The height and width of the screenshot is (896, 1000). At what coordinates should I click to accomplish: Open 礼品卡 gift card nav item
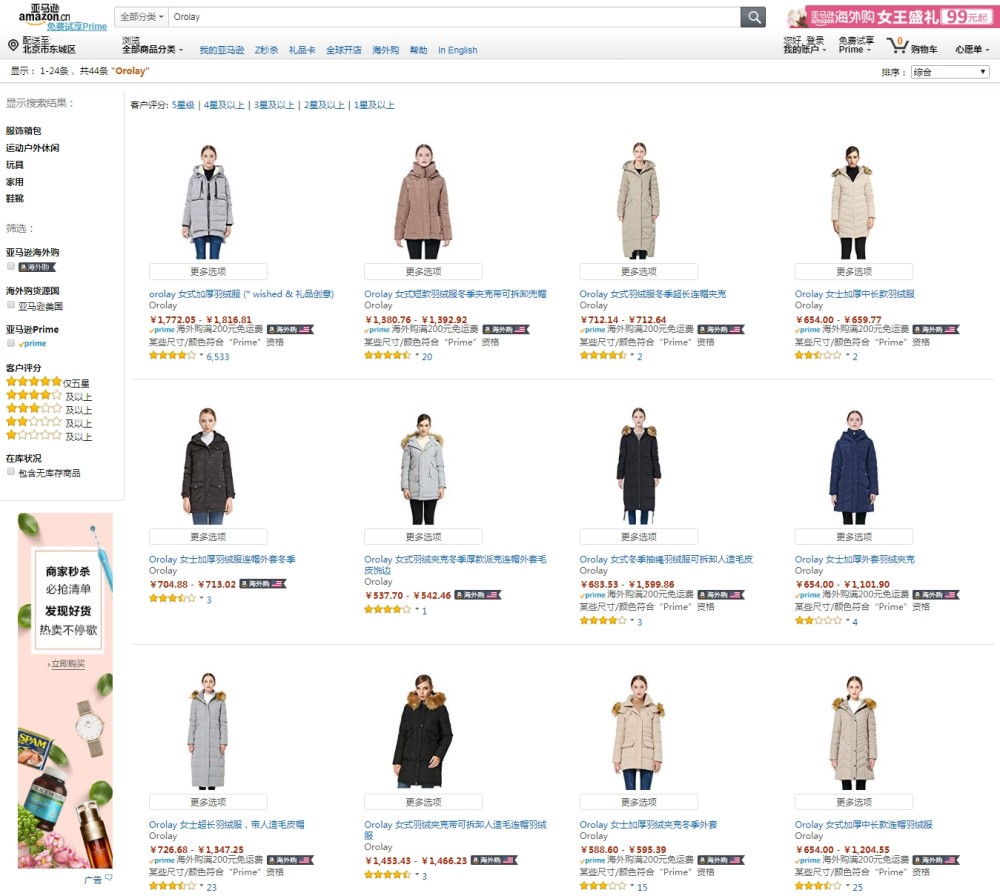click(x=302, y=50)
